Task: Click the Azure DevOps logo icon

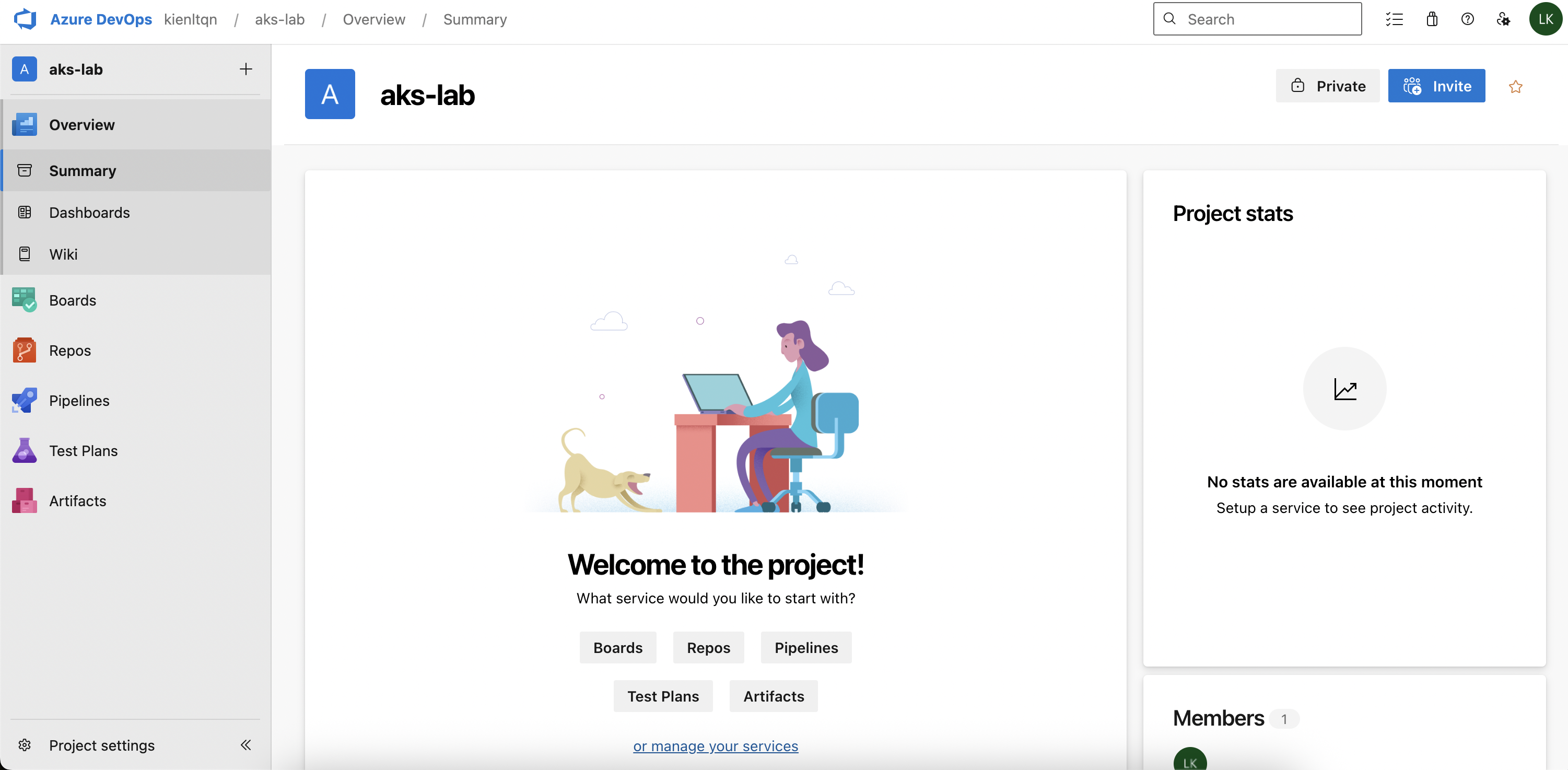Action: point(25,19)
